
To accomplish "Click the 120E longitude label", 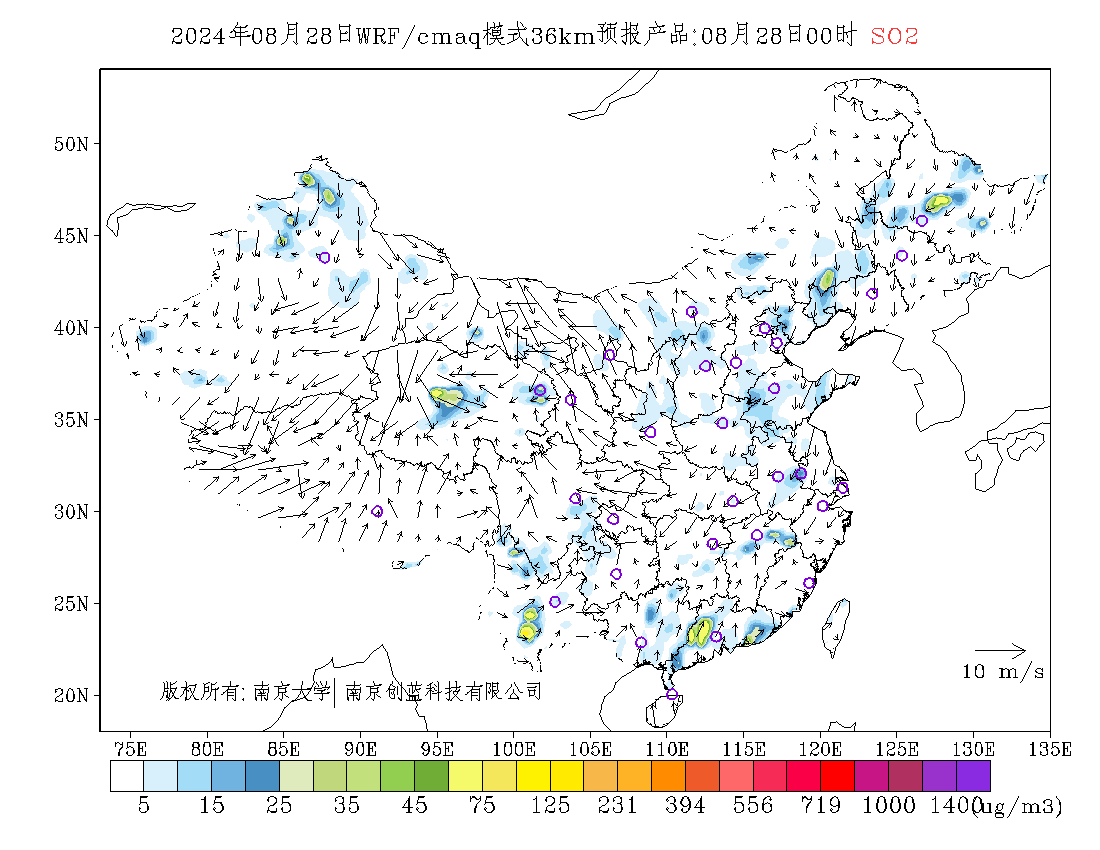I will (820, 749).
